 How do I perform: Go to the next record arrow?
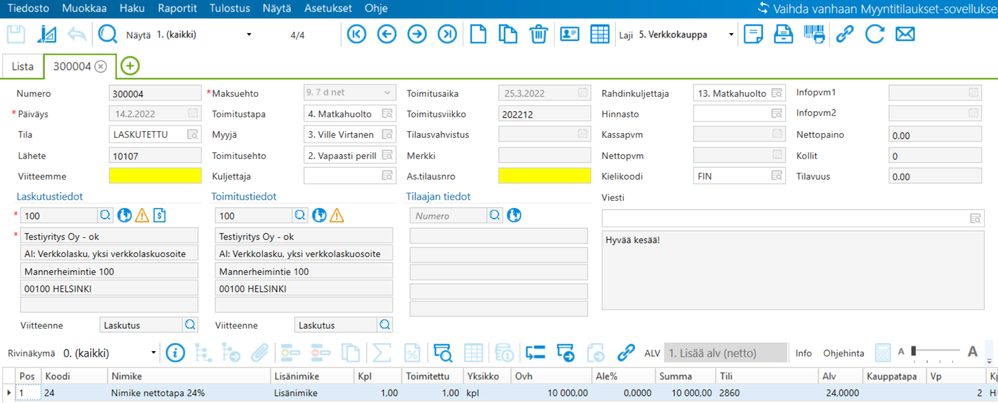(x=417, y=35)
